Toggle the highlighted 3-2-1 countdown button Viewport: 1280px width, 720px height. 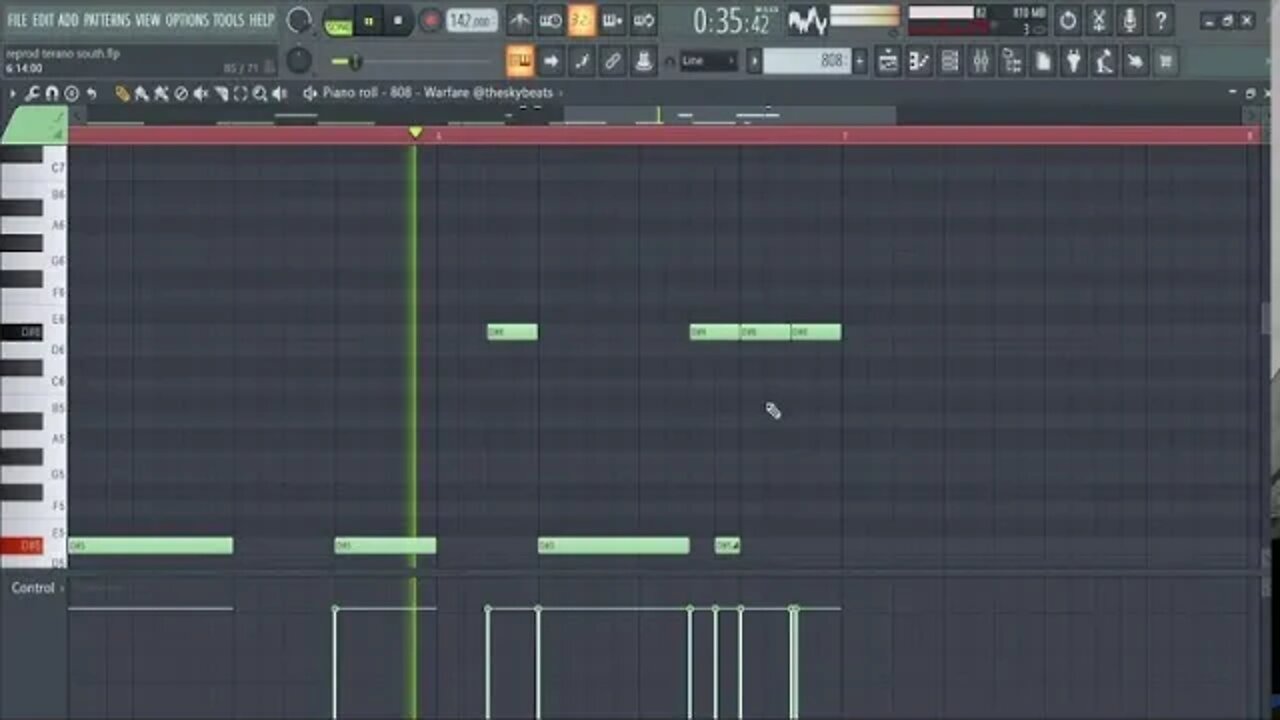coord(582,20)
